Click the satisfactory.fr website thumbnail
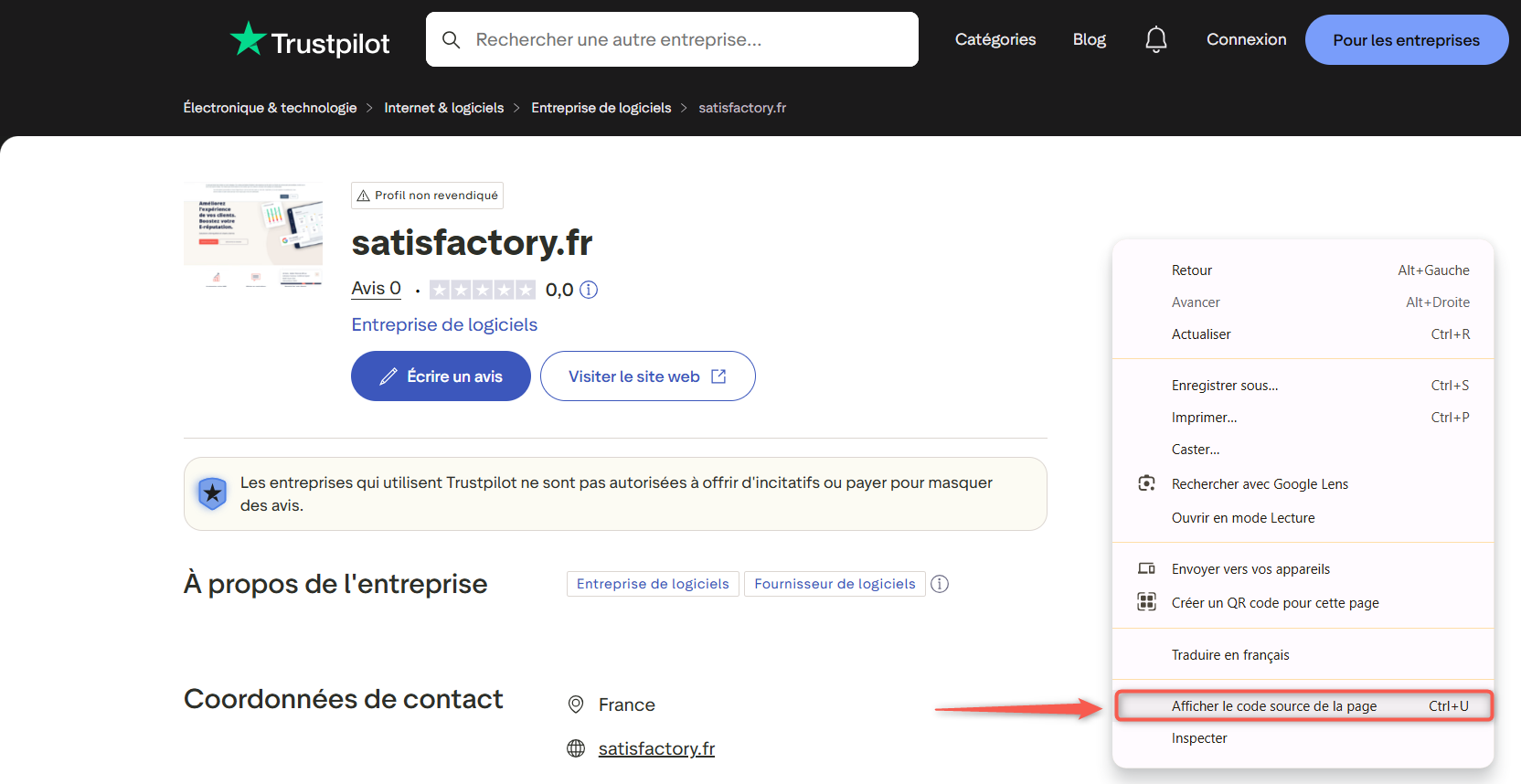Image resolution: width=1521 pixels, height=784 pixels. coord(253,236)
